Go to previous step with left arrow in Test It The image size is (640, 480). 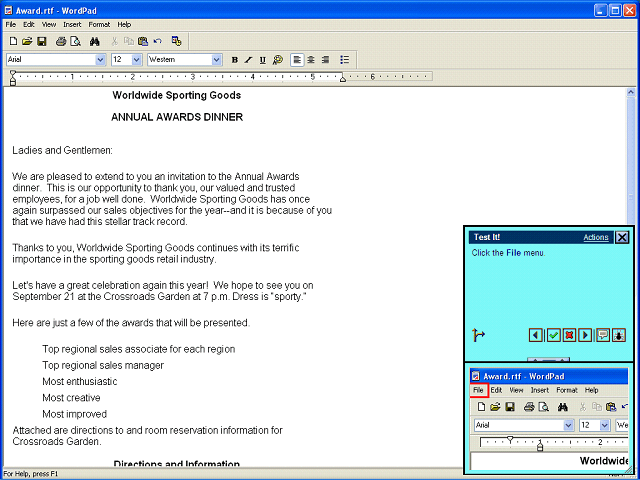536,335
